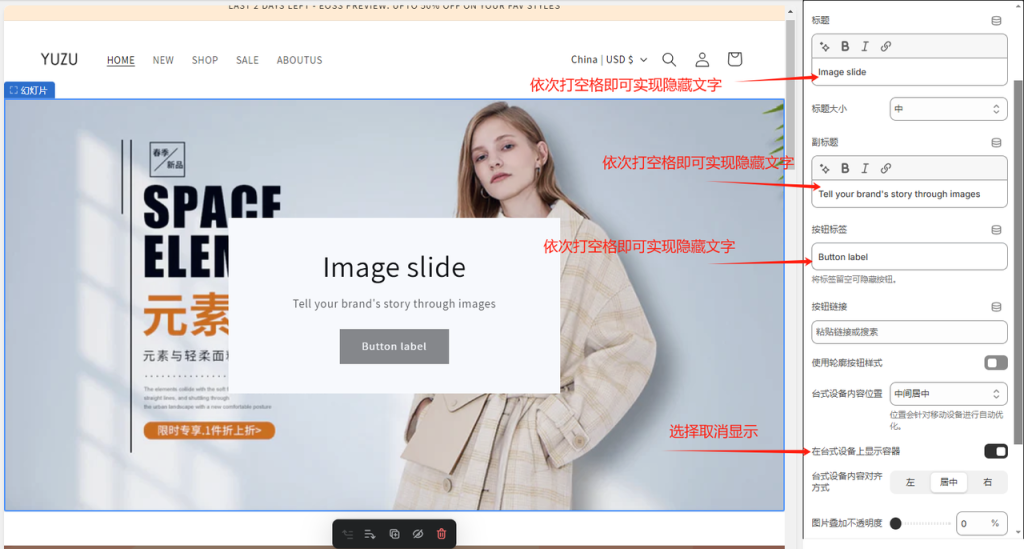Click AI sparkle icon in 标题 editor
Viewport: 1024px width, 549px height.
pyautogui.click(x=825, y=46)
